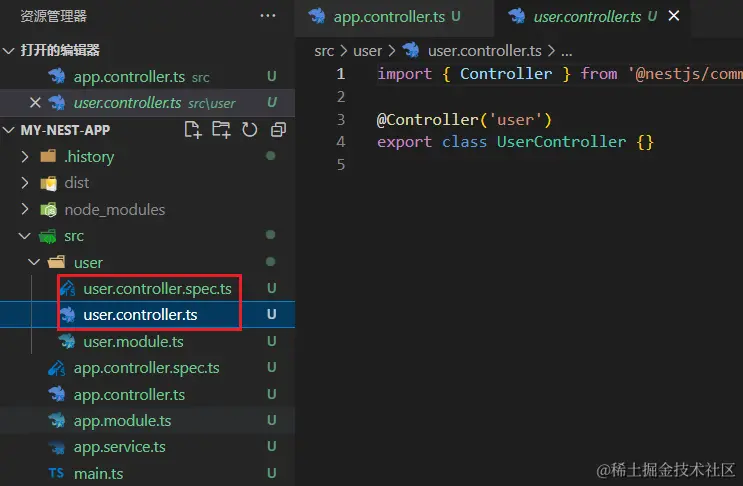
Task: Click the .history folder icon
Action: pyautogui.click(x=48, y=156)
